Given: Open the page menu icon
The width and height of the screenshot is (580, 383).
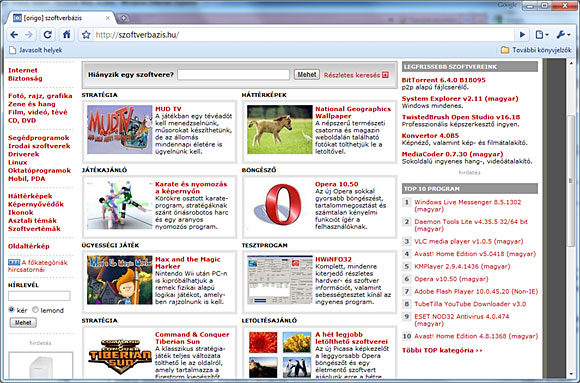Looking at the screenshot, I should pos(542,35).
